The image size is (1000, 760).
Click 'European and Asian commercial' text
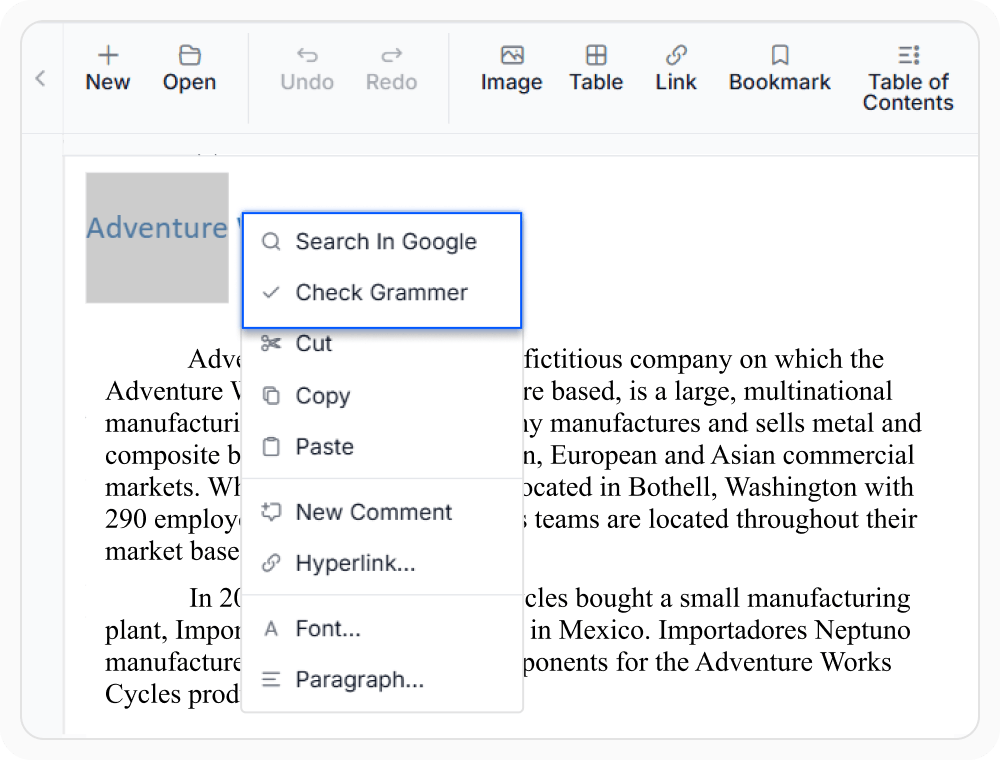pyautogui.click(x=732, y=456)
